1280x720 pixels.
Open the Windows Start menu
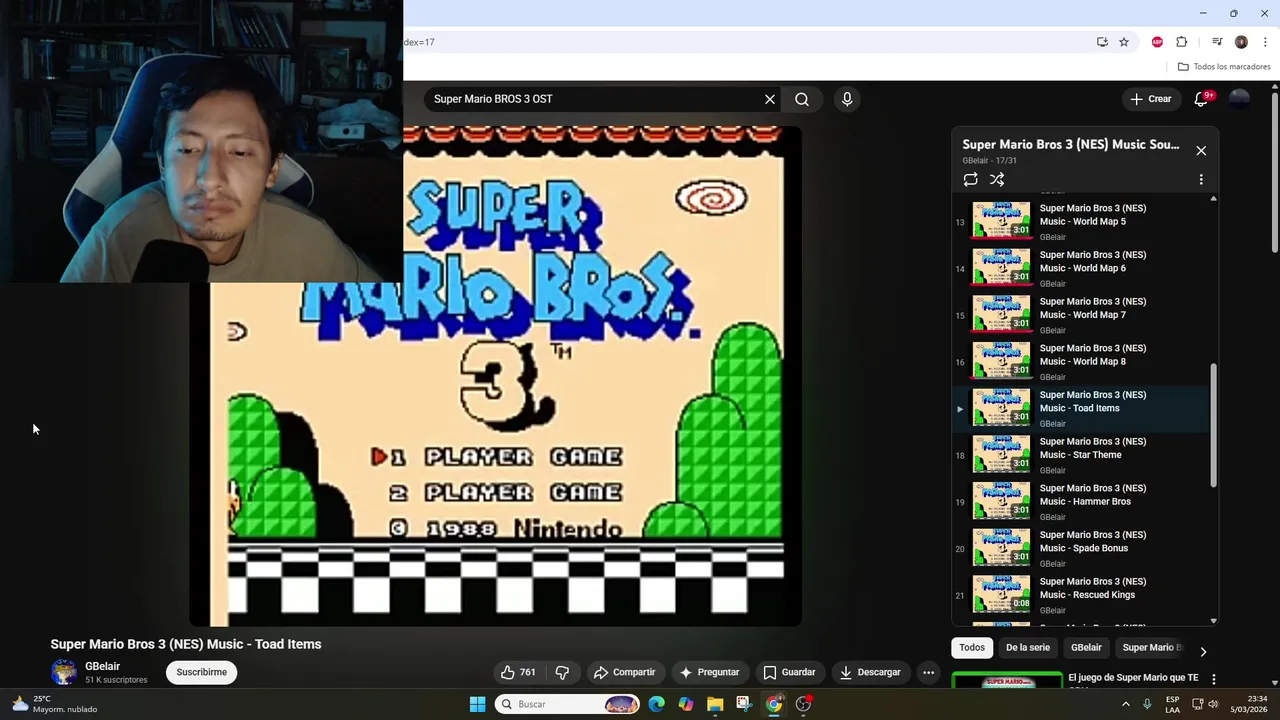click(x=477, y=704)
